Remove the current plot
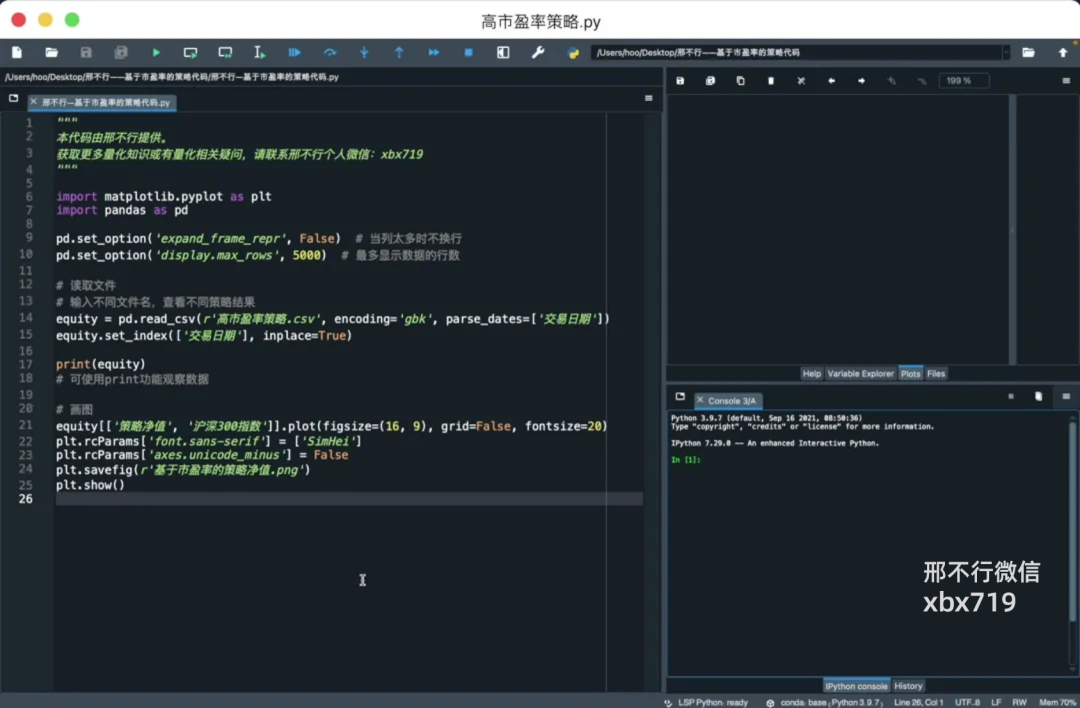This screenshot has width=1080, height=708. (x=771, y=81)
